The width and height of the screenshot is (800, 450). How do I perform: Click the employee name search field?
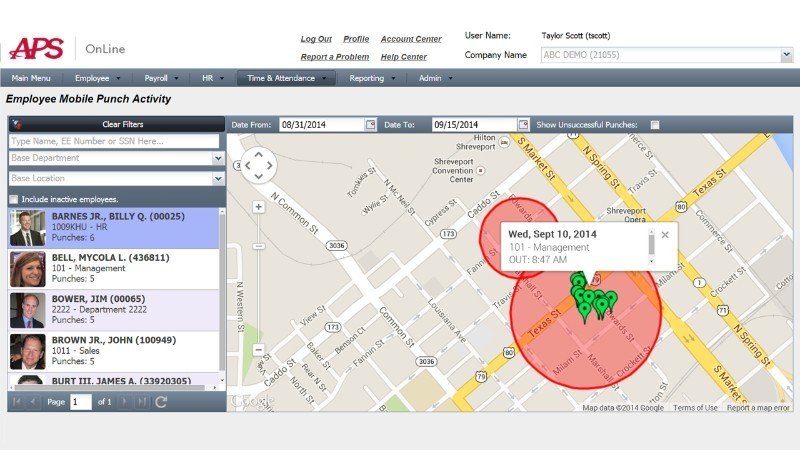tap(114, 141)
